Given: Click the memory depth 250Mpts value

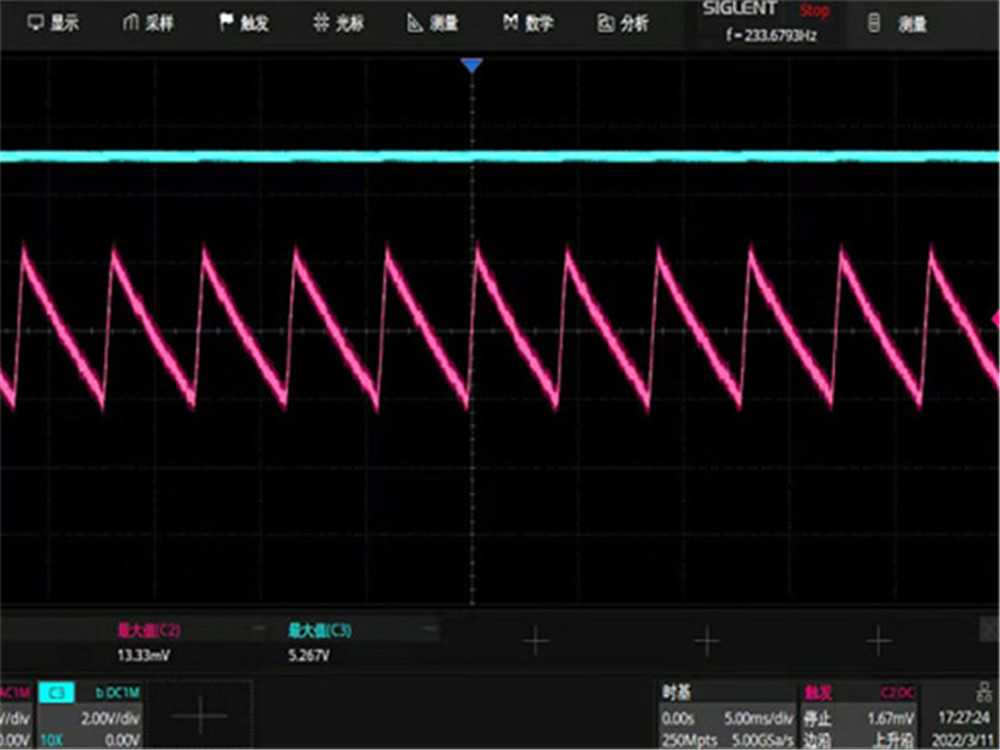Looking at the screenshot, I should tap(689, 740).
